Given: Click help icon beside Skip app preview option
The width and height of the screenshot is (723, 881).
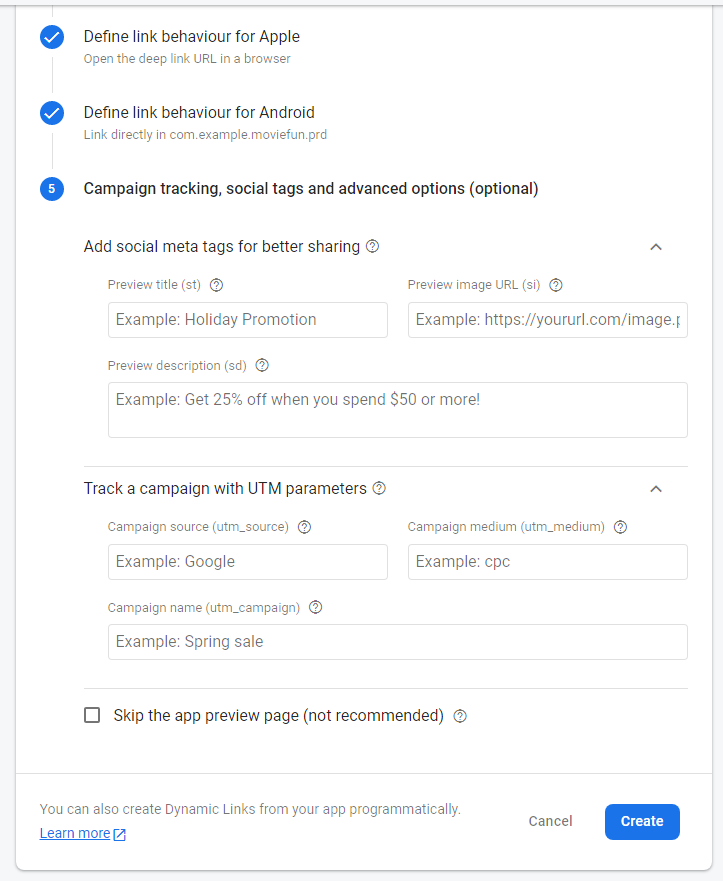Looking at the screenshot, I should pos(460,716).
